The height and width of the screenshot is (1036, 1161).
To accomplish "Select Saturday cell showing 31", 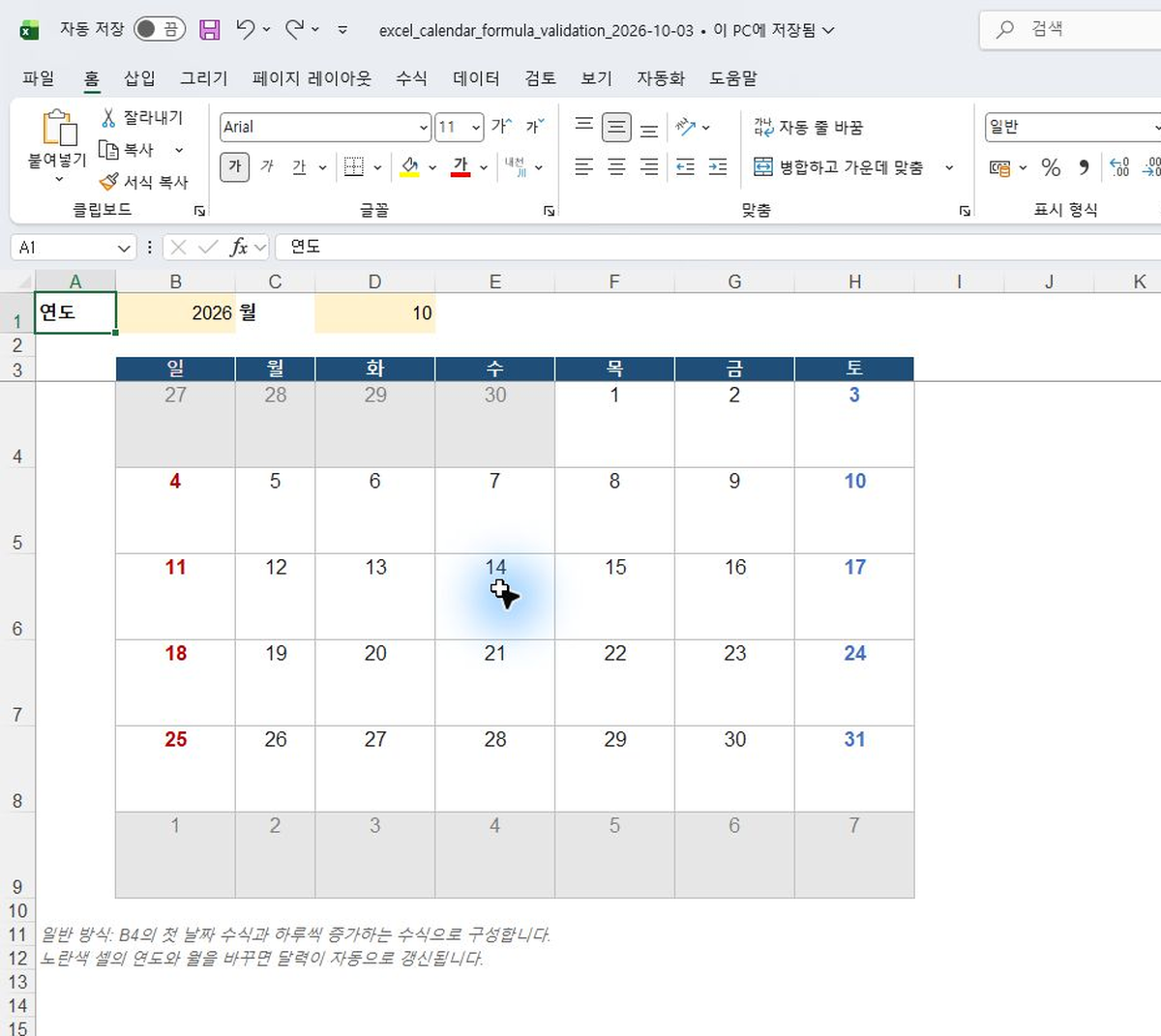I will tap(854, 768).
